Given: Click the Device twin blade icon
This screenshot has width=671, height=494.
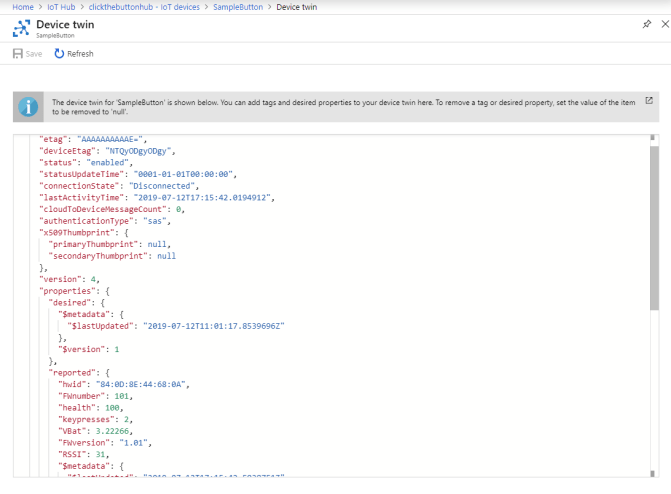Looking at the screenshot, I should coord(21,28).
